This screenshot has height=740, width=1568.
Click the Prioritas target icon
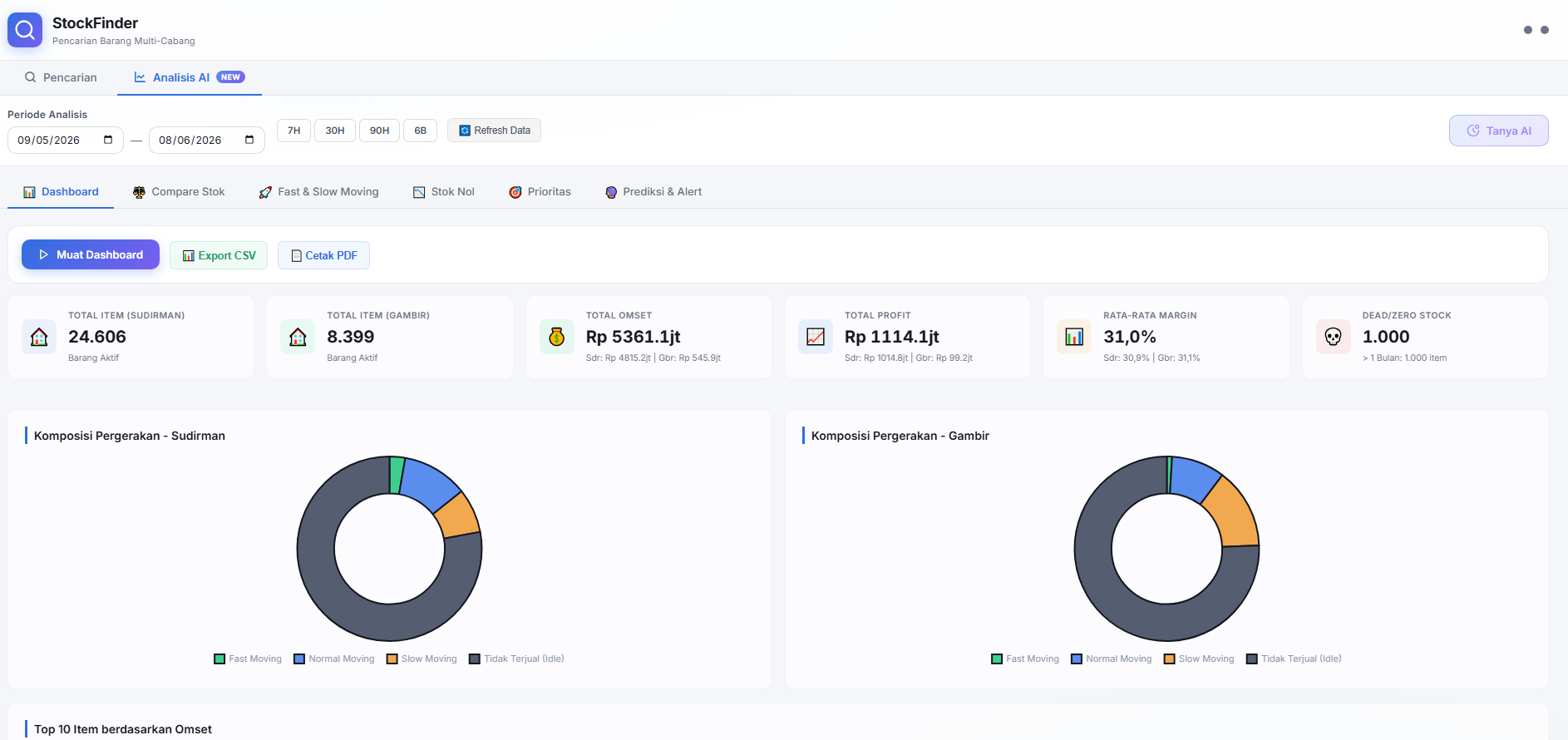coord(515,192)
